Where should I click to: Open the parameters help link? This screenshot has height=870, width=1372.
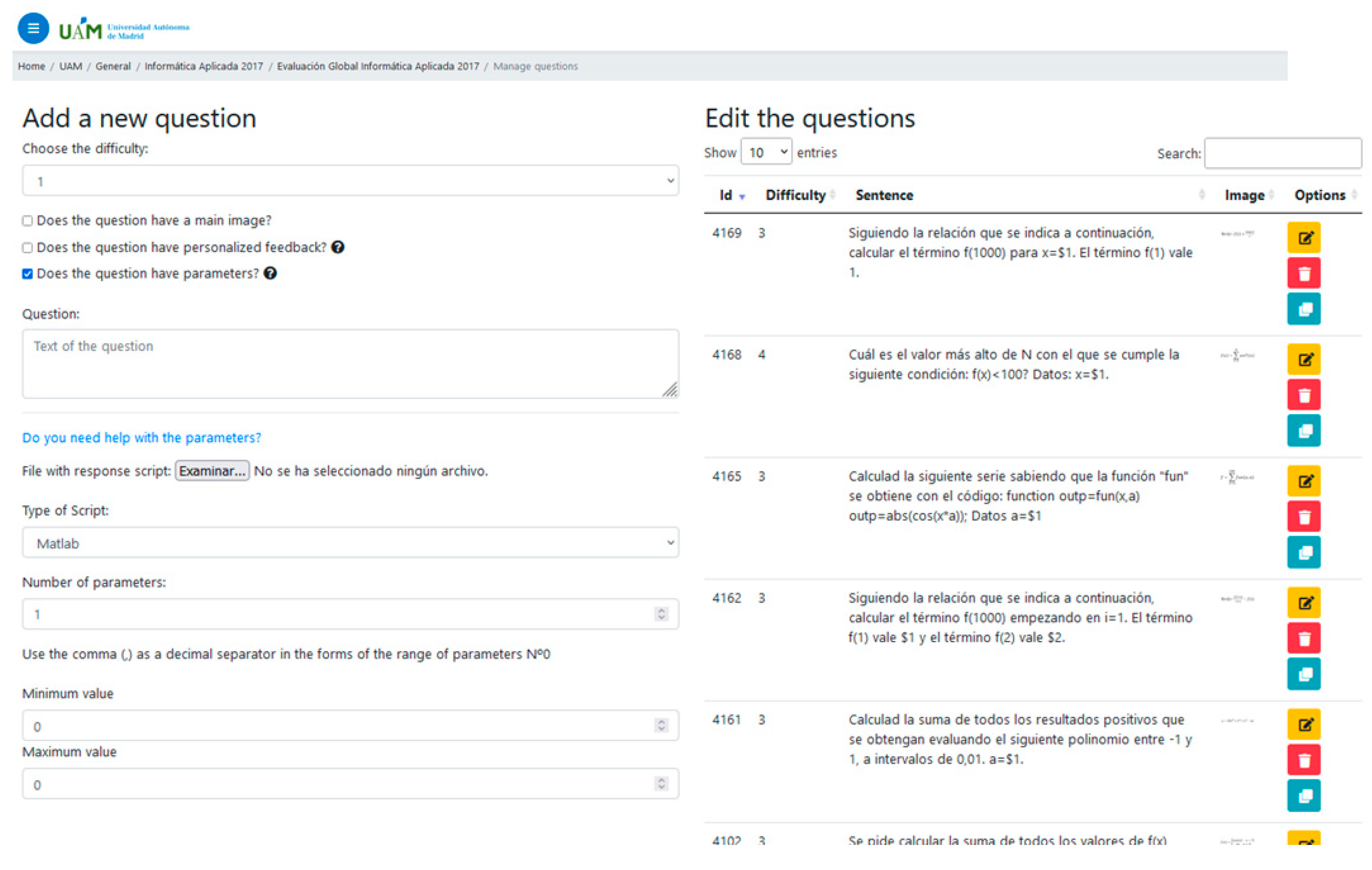click(x=142, y=438)
